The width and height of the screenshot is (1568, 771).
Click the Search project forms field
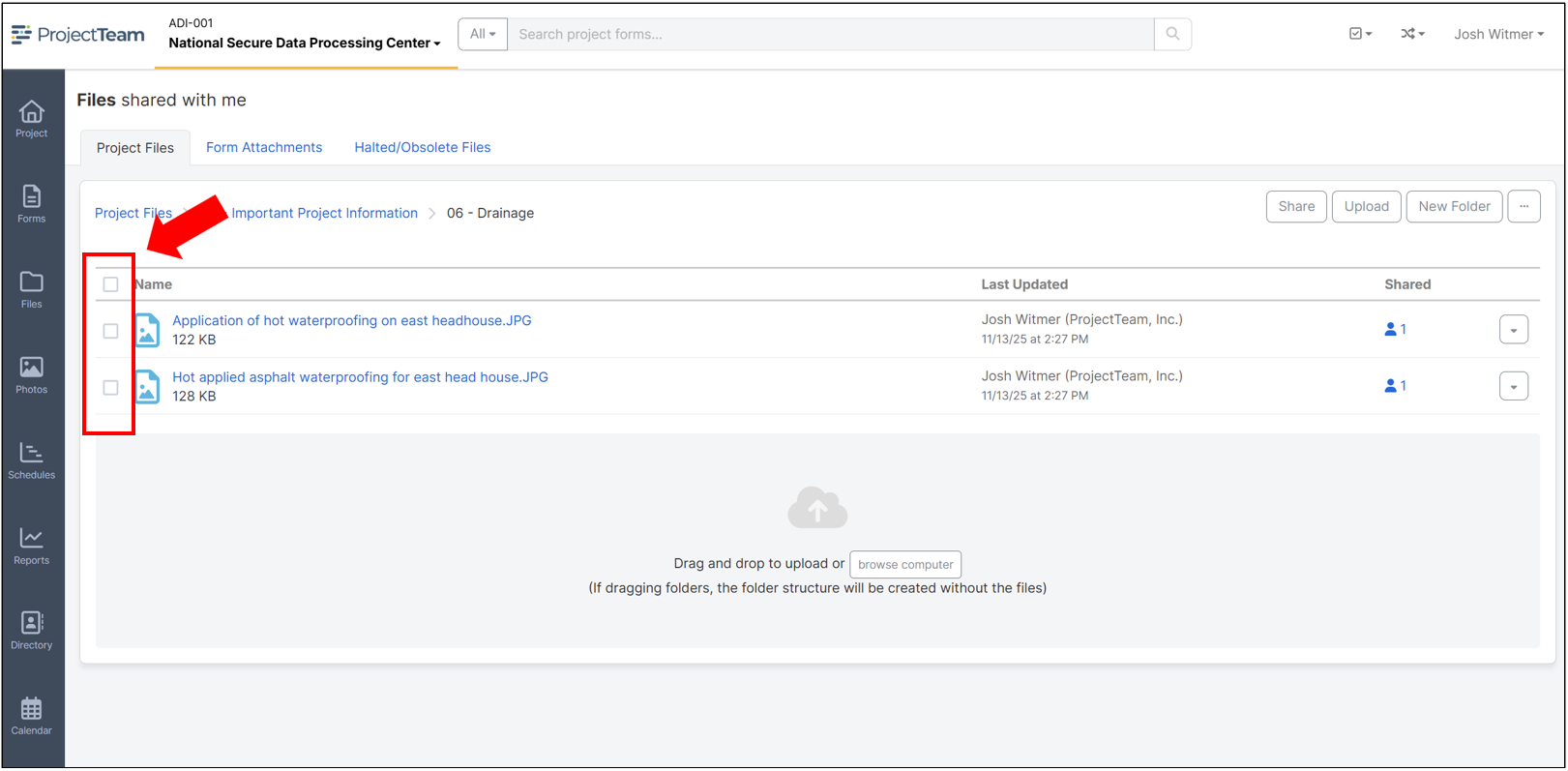(x=830, y=34)
